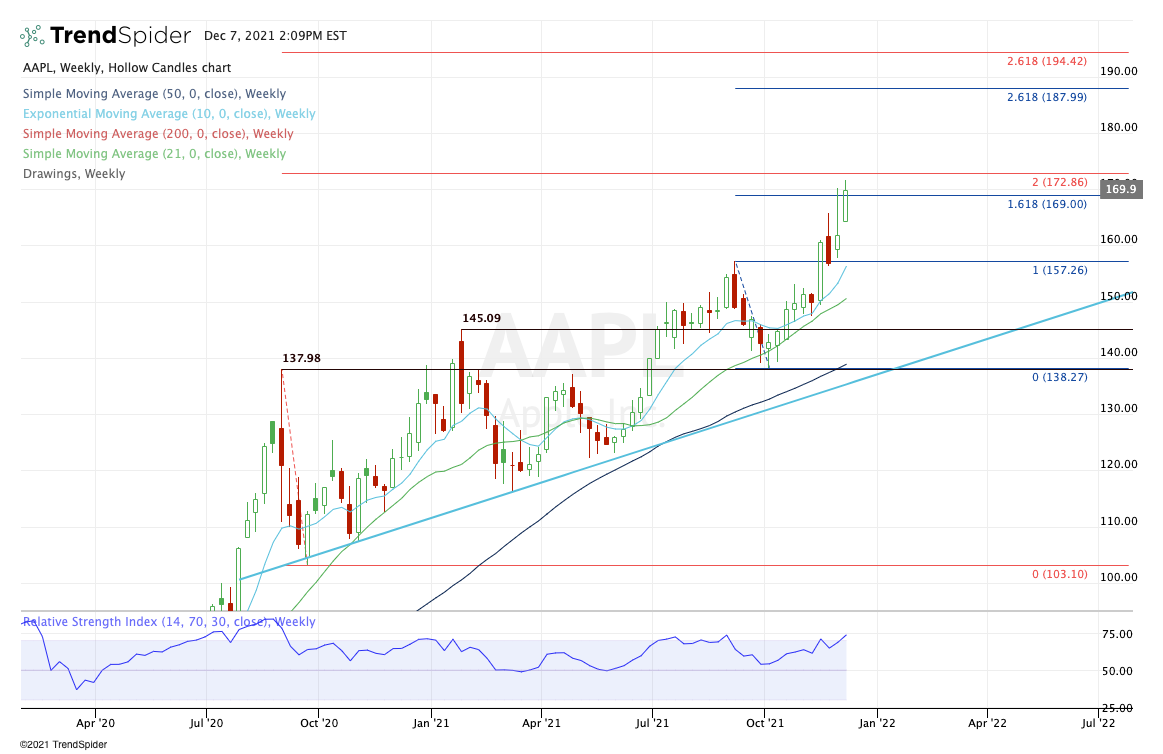Click the TrendSpider brand name text
The width and height of the screenshot is (1163, 754).
(x=120, y=36)
